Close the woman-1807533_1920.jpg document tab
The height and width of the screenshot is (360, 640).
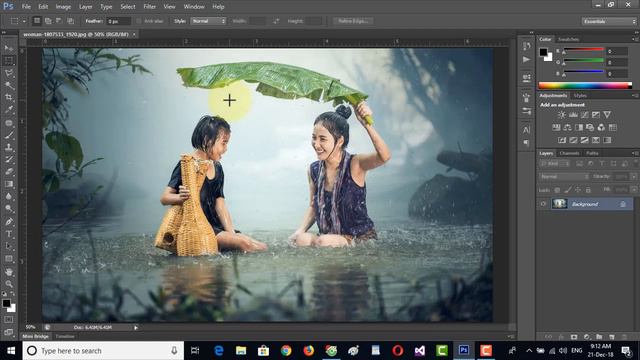(x=134, y=34)
